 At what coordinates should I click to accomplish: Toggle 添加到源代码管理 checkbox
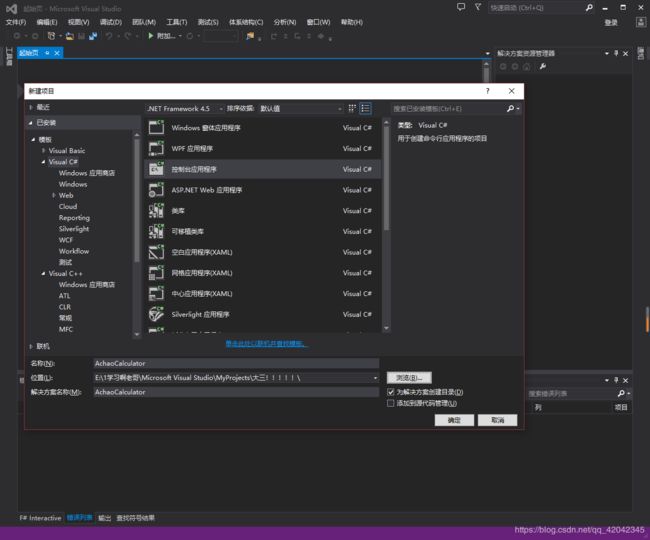click(x=390, y=403)
